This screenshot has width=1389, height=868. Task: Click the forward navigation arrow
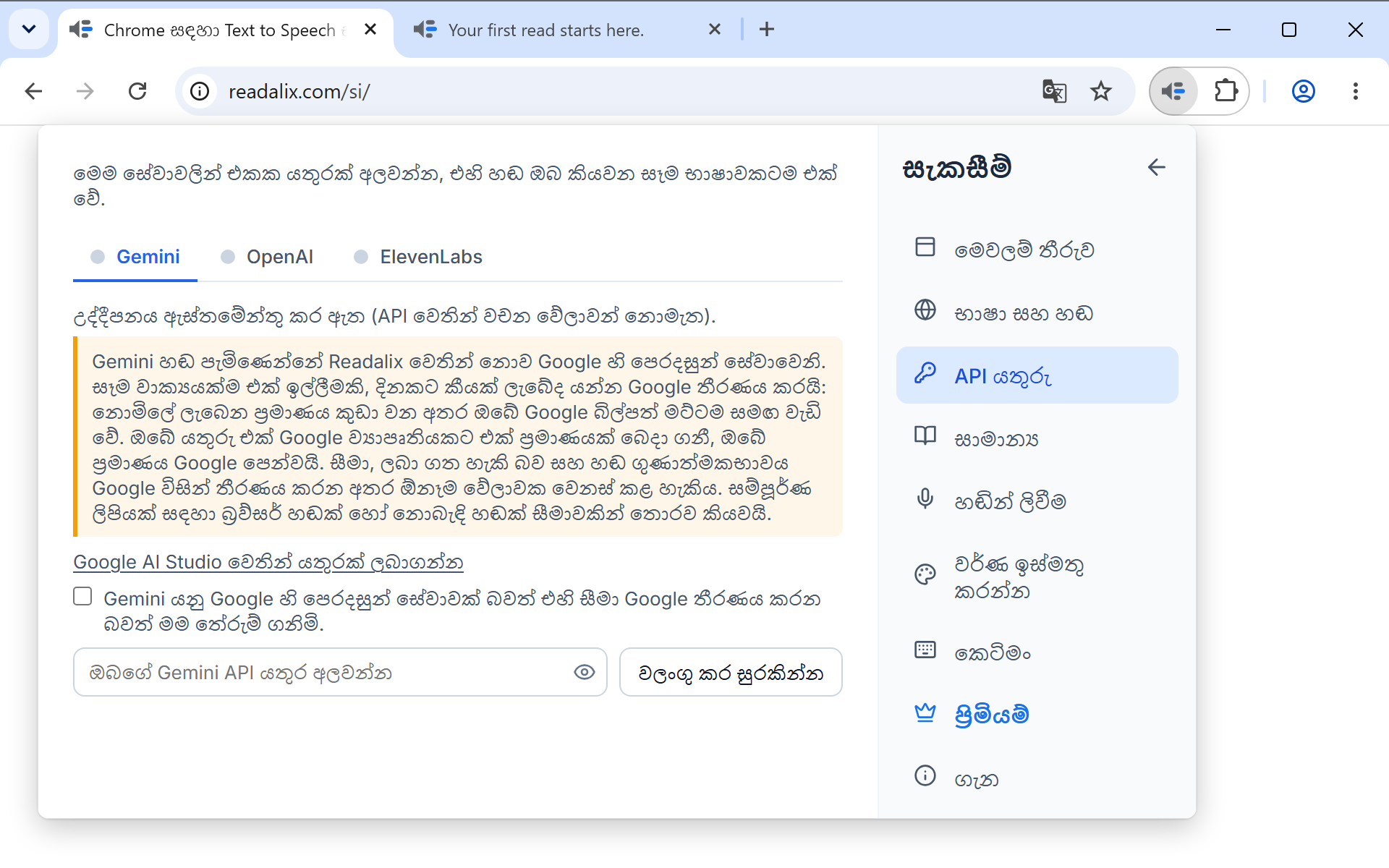tap(85, 91)
